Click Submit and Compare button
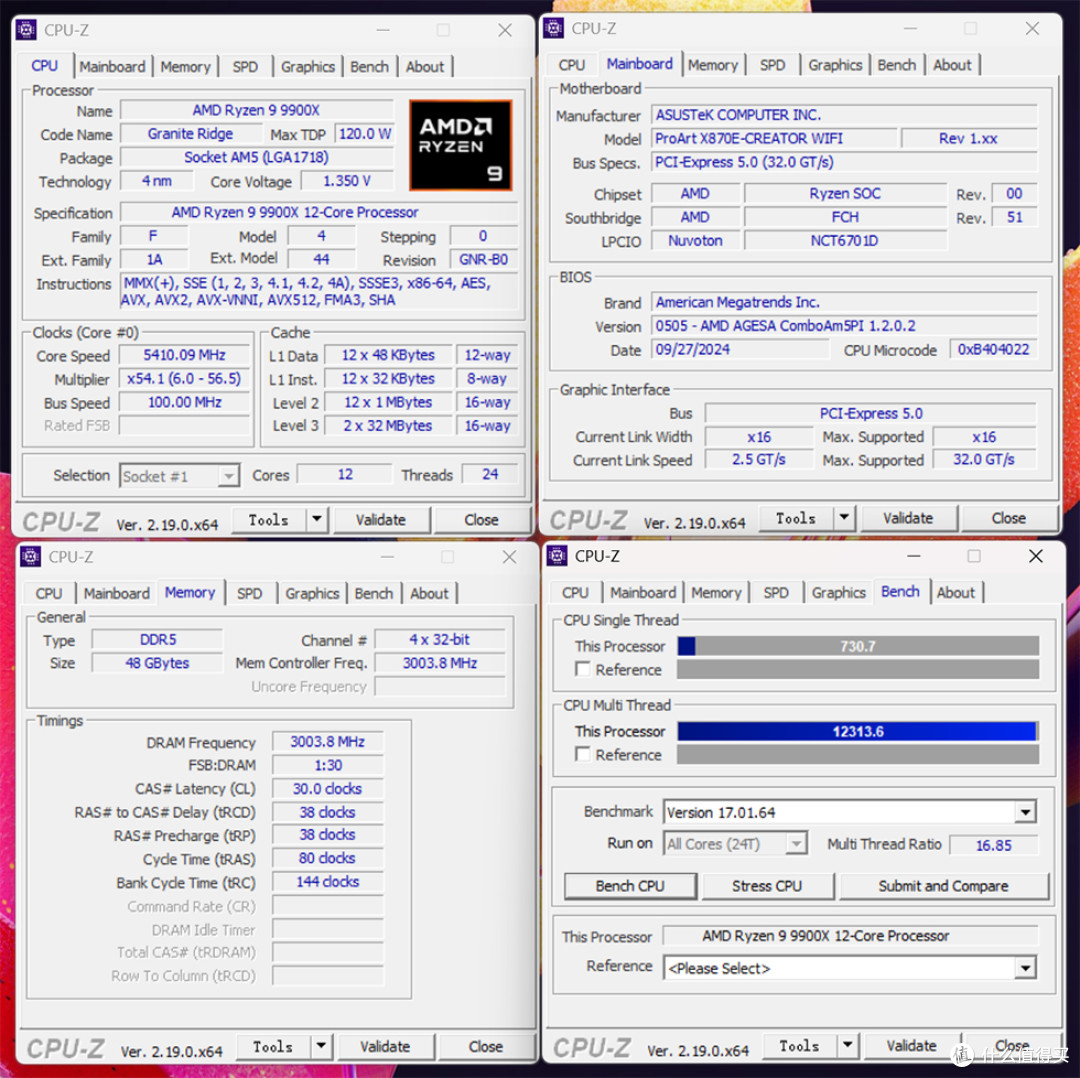 coord(943,886)
